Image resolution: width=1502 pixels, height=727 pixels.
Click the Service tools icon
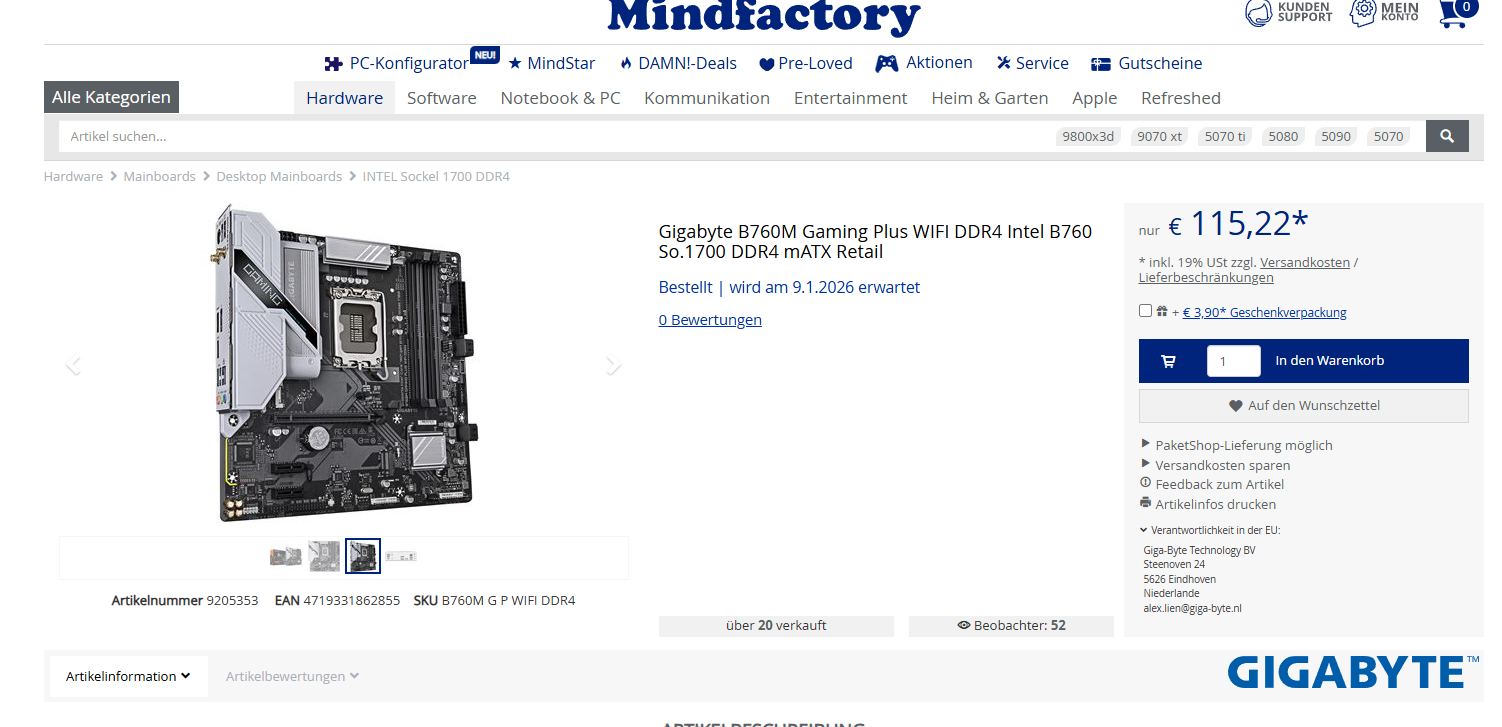1004,63
